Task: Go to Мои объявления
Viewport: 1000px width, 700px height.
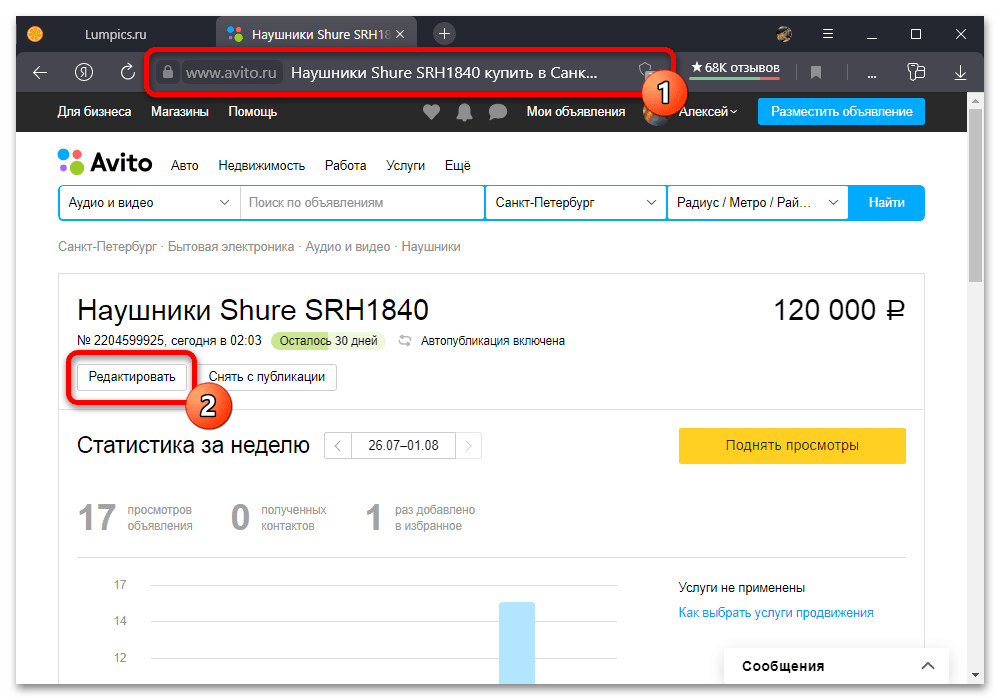Action: coord(575,112)
